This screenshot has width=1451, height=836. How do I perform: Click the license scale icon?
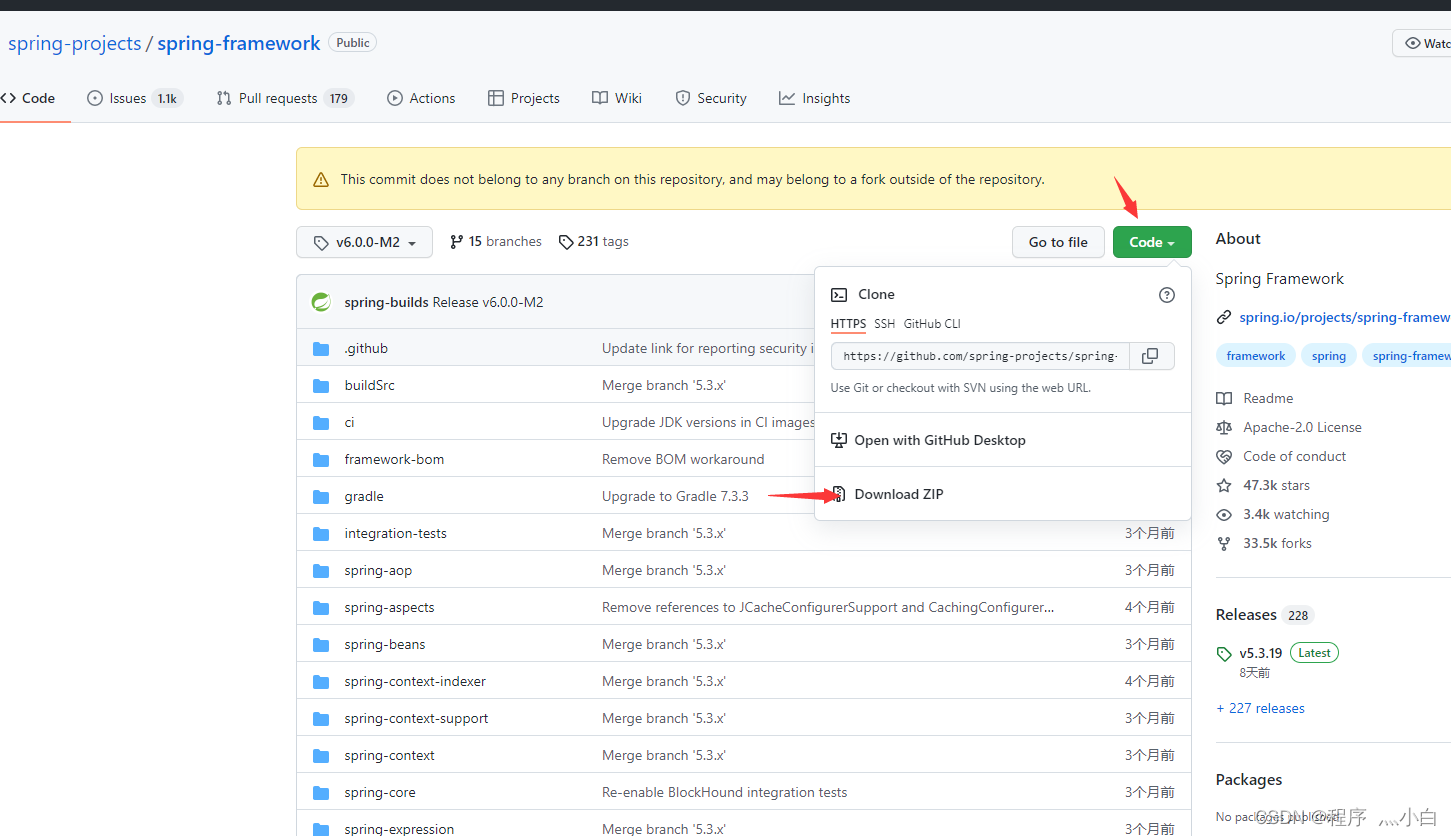point(1224,427)
